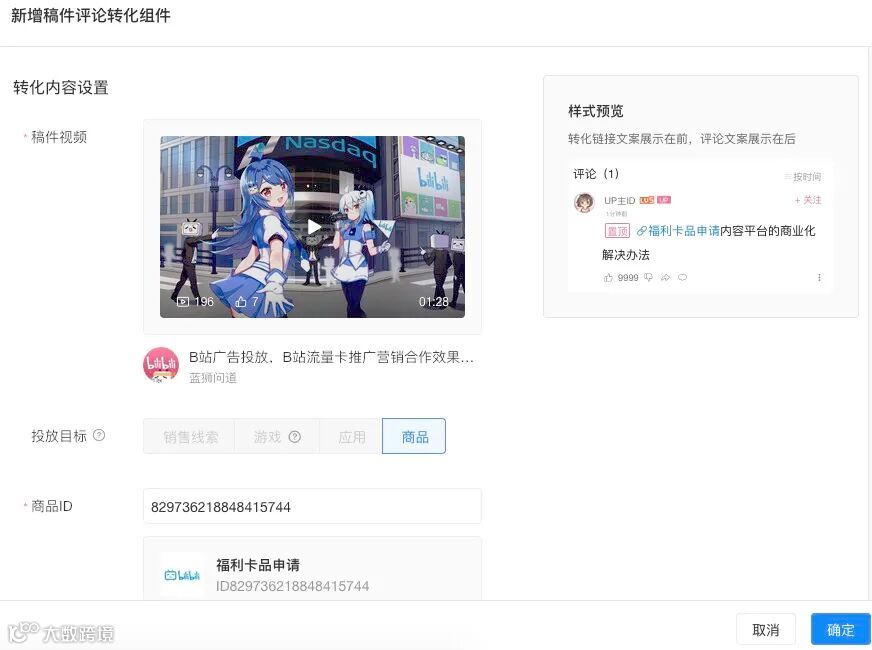Click the 投放目标 help question-mark icon
Screen dimensions: 872x650
pyautogui.click(x=99, y=435)
